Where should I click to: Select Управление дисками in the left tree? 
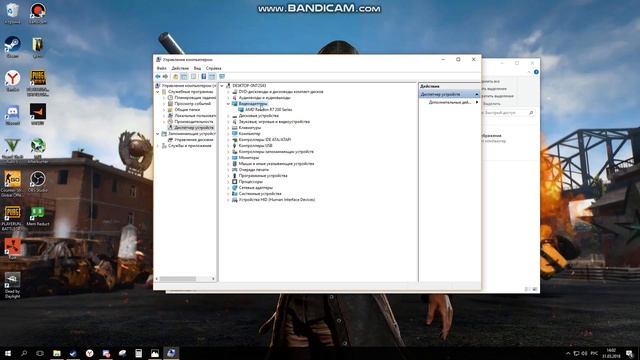click(193, 140)
